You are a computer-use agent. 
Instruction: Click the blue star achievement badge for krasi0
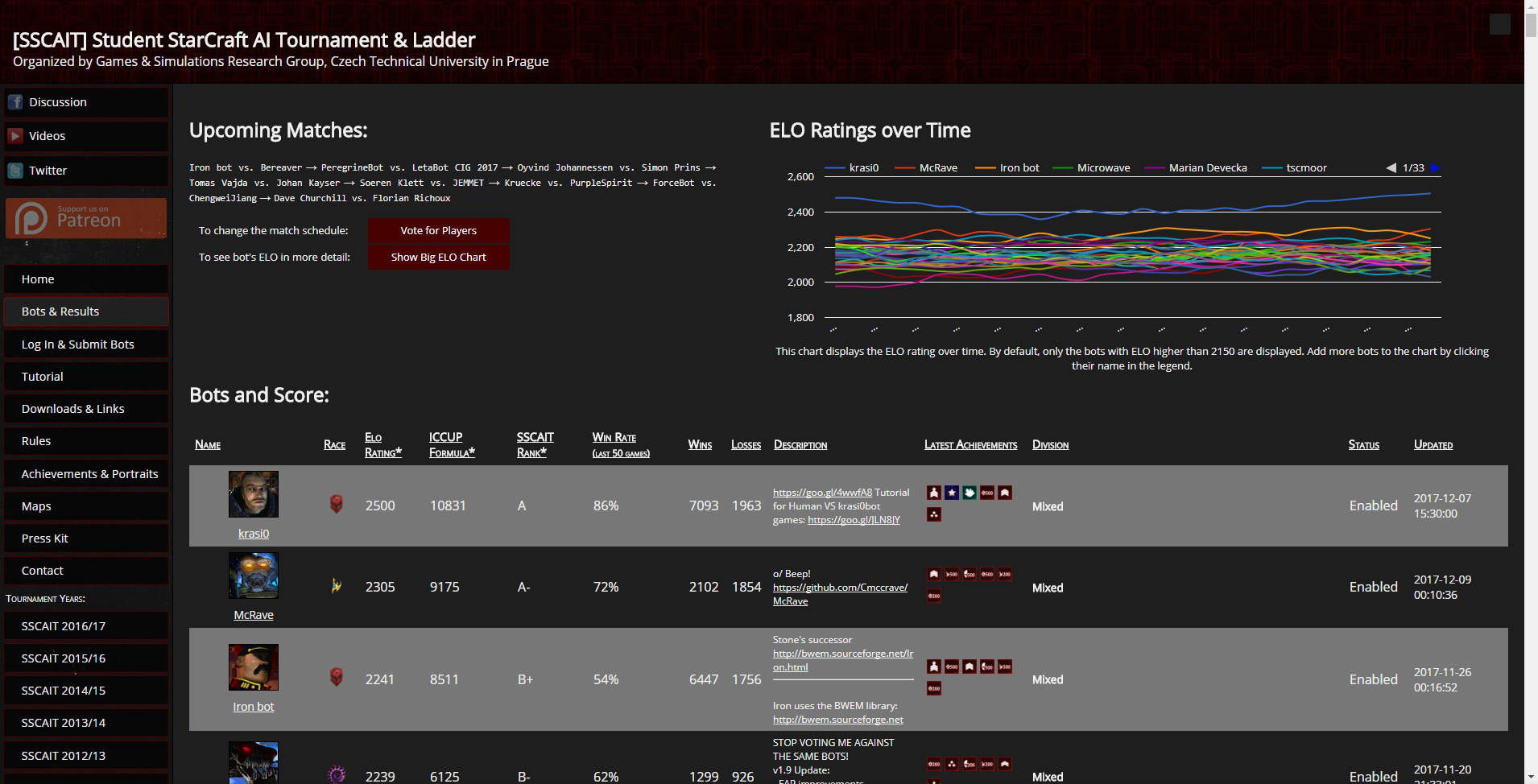click(952, 493)
